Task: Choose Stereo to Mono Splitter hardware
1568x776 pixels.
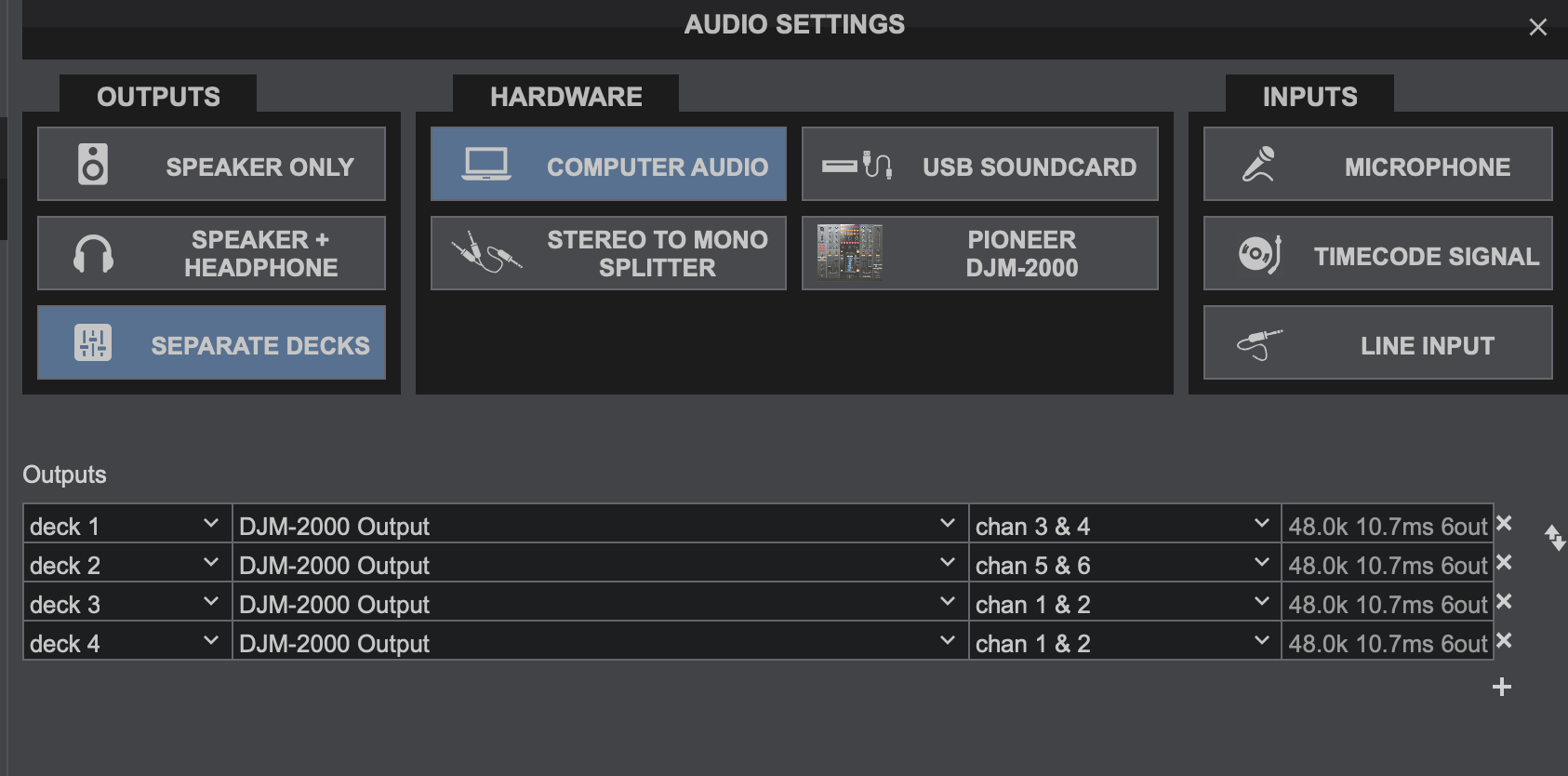Action: click(608, 254)
